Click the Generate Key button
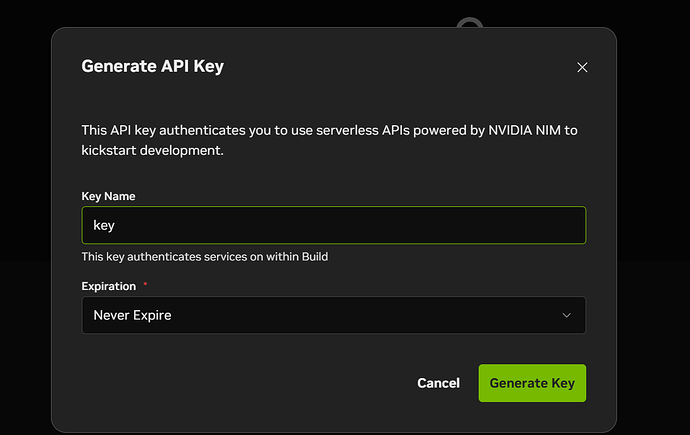 pyautogui.click(x=532, y=383)
